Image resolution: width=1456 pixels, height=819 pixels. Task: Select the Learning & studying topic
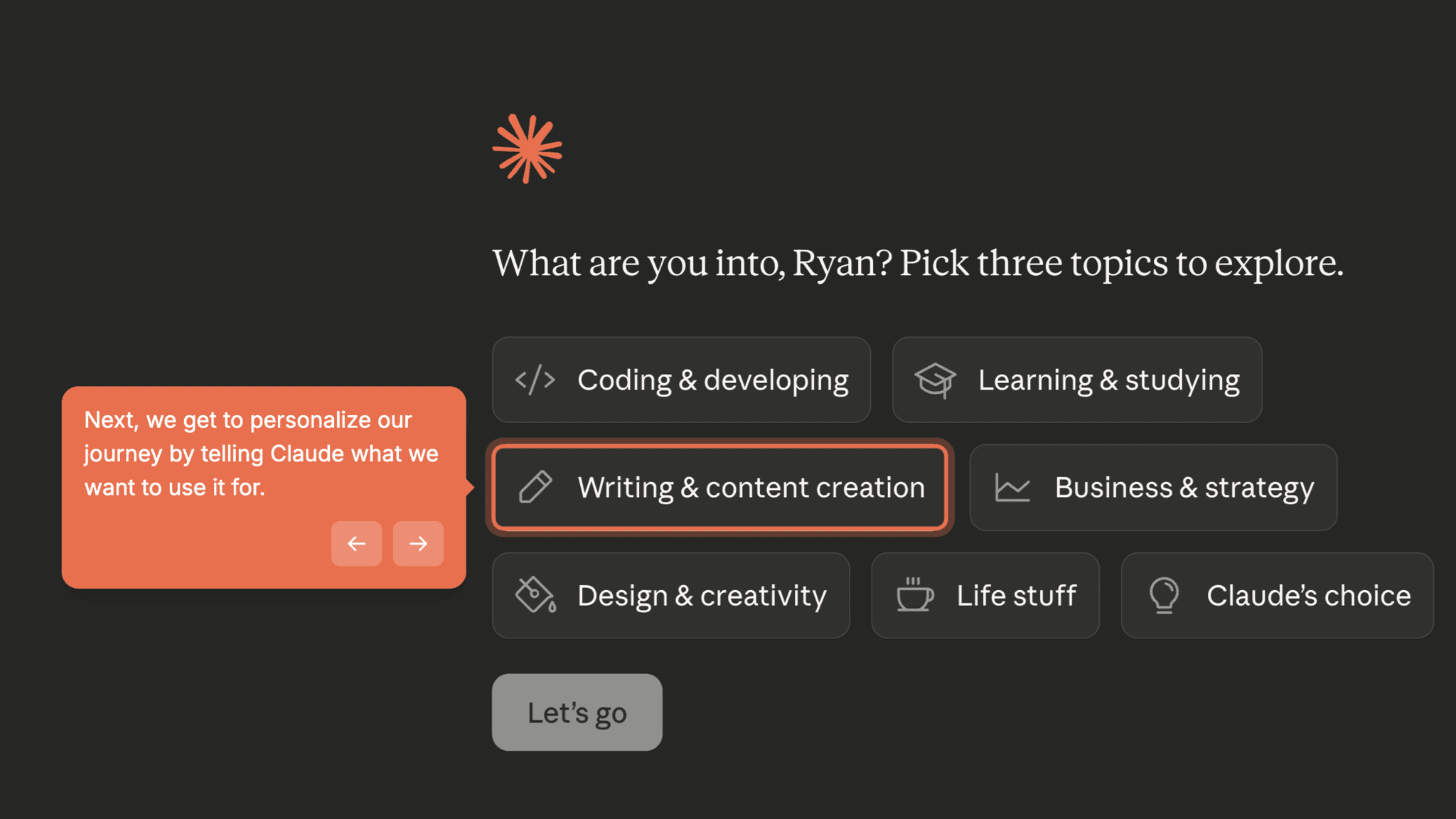[x=1076, y=380]
